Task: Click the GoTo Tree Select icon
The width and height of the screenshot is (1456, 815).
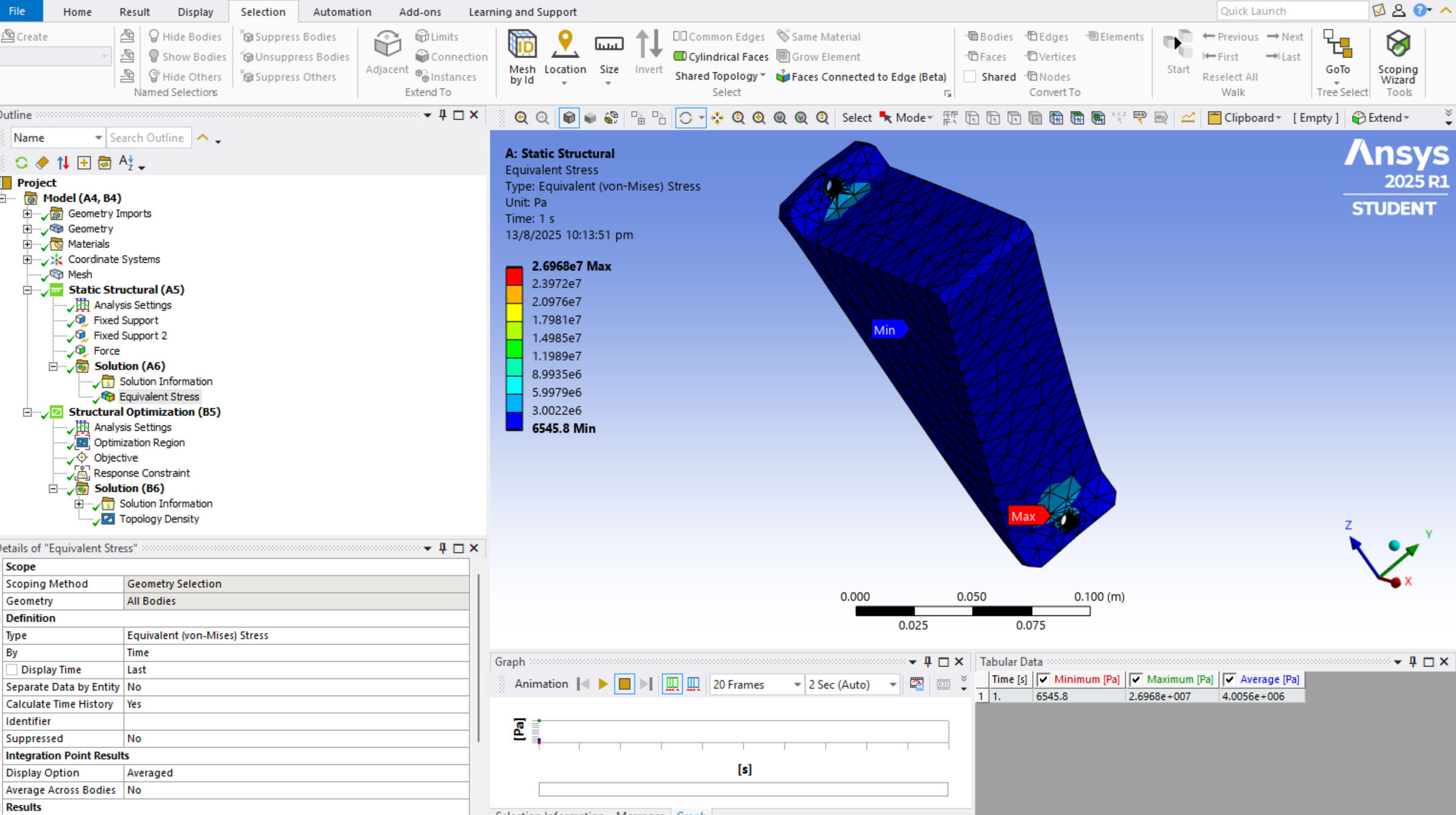Action: [x=1338, y=55]
